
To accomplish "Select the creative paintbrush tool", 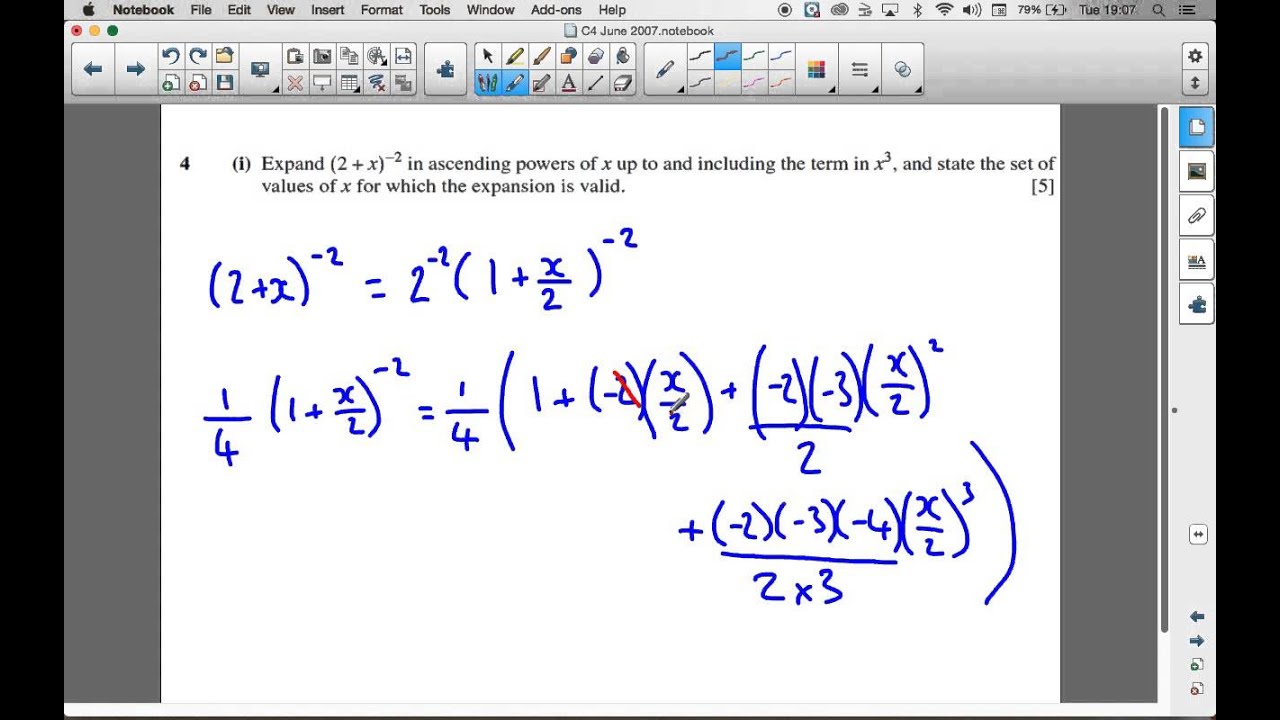I will pos(542,56).
